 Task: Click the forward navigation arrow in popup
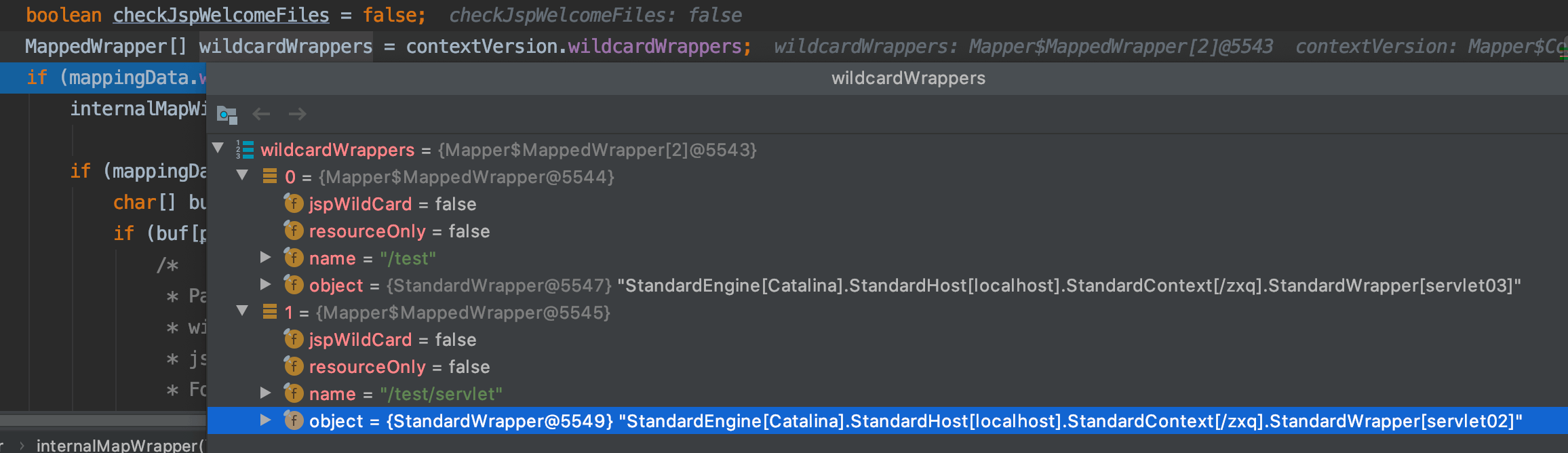click(297, 114)
